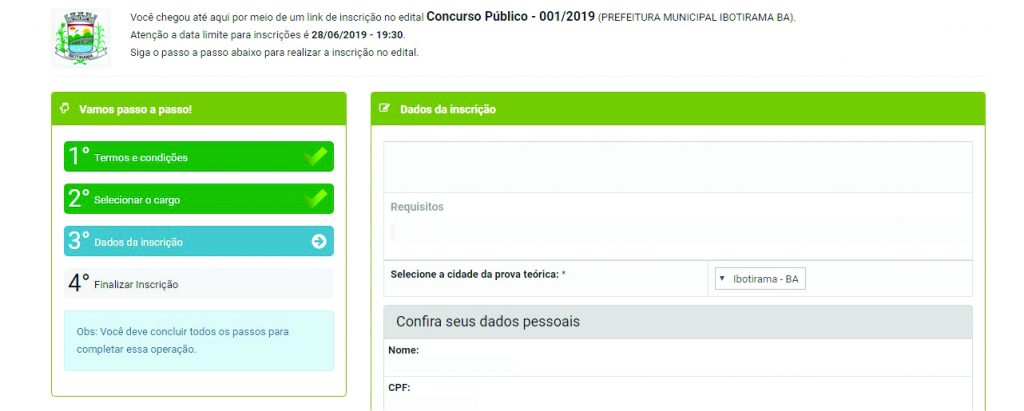
Task: Click the edit icon beside Dados da inscrição header
Action: point(385,108)
